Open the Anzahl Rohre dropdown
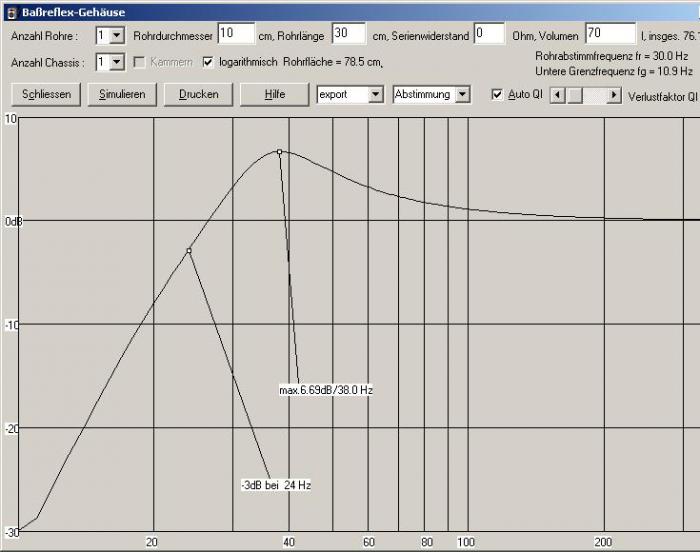 coord(117,35)
